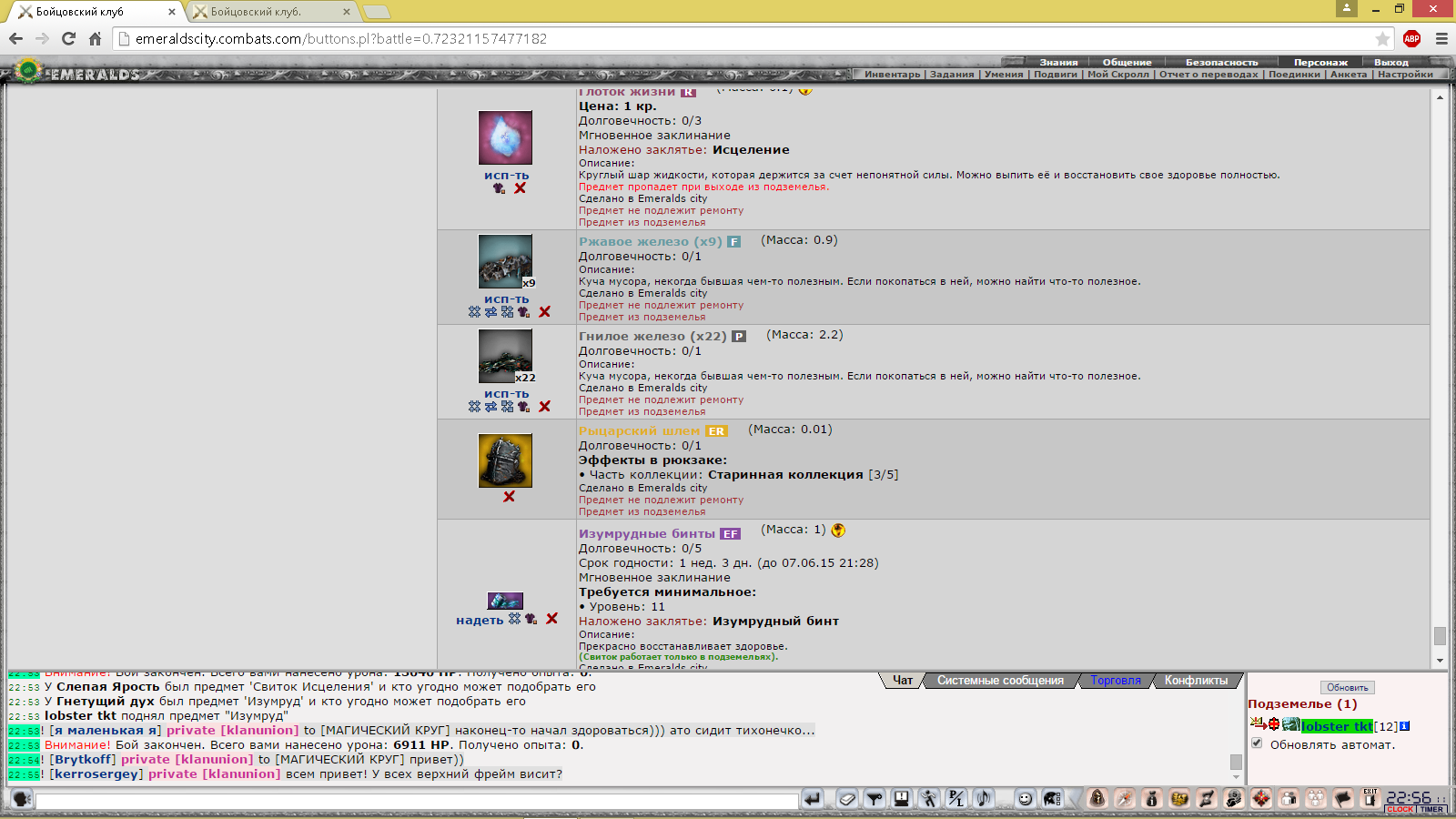
Task: Delete Изумрудные бинты with red X
Action: tap(551, 619)
